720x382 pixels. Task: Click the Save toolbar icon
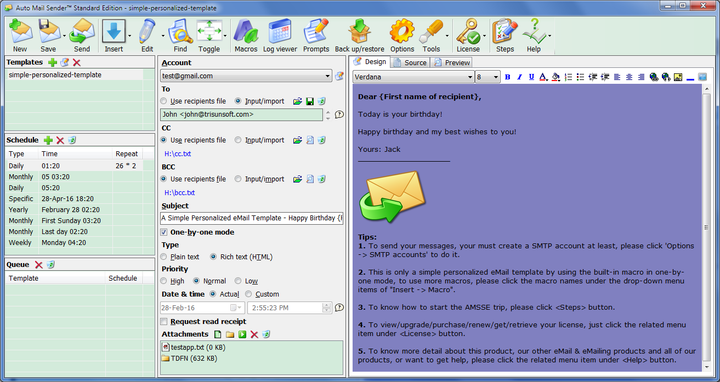click(x=48, y=36)
